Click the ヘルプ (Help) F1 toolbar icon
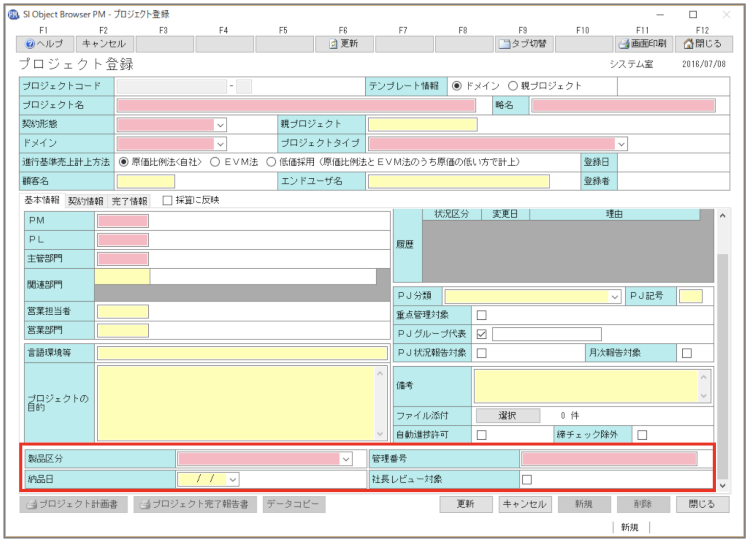The width and height of the screenshot is (750, 542). [x=31, y=44]
